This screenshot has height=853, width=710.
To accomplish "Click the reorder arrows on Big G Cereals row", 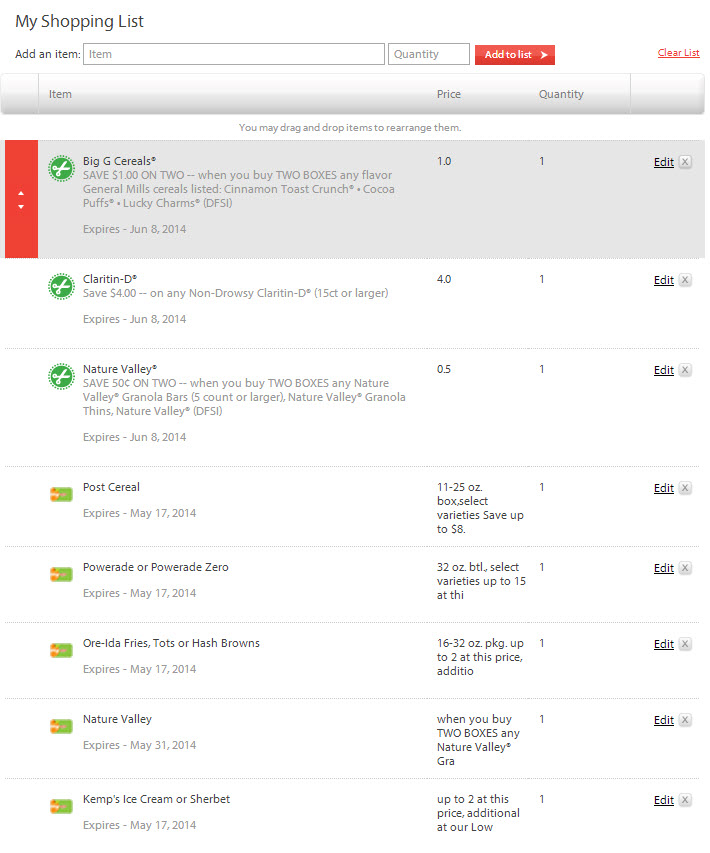I will click(21, 200).
